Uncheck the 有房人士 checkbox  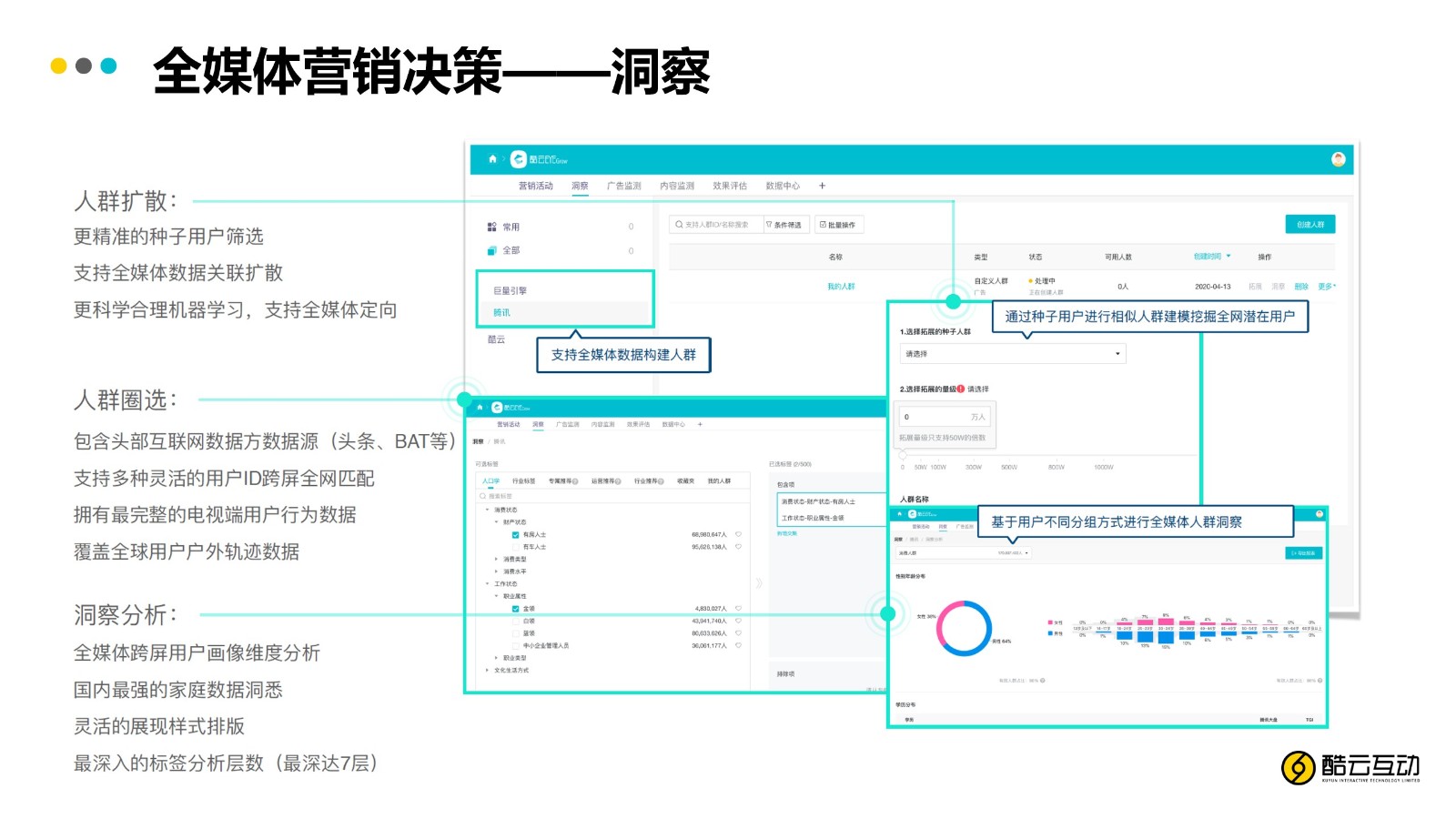(x=516, y=535)
